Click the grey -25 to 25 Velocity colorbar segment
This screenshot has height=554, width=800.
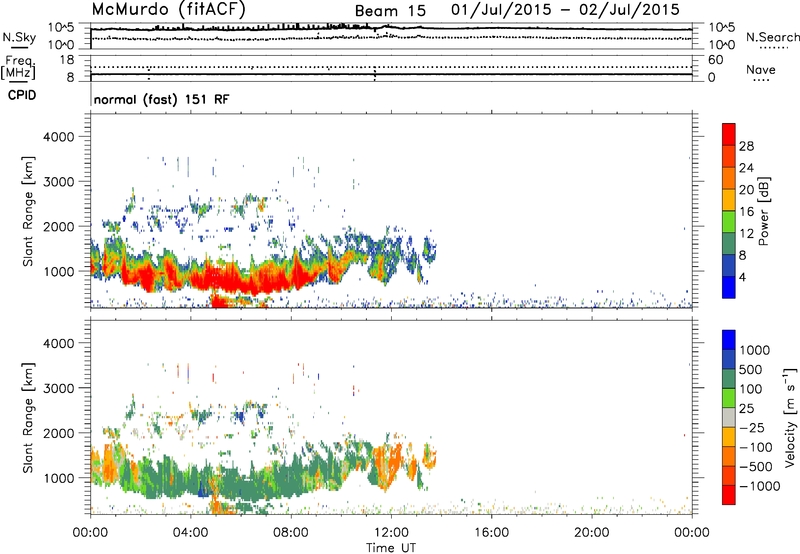729,417
